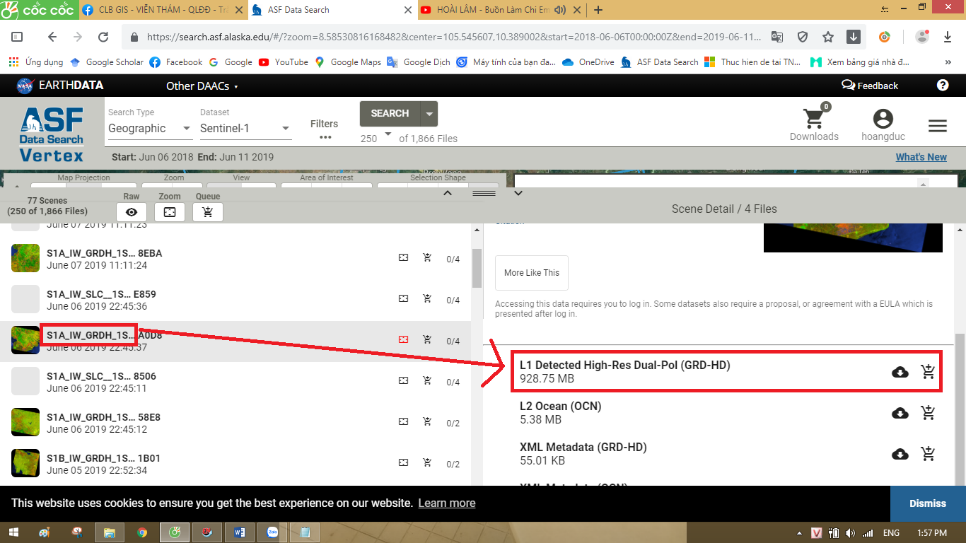Click the SEARCH button
966x543 pixels.
coord(390,113)
